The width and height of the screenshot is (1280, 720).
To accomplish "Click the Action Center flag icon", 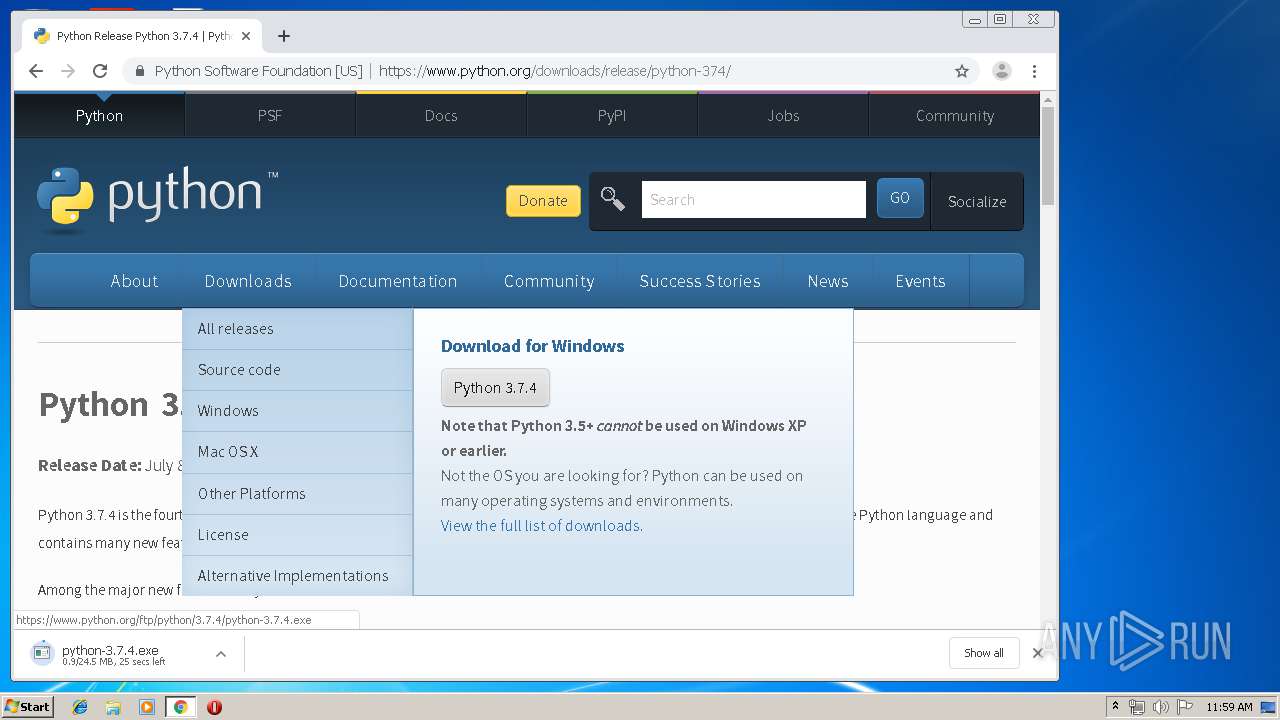I will tap(1184, 707).
